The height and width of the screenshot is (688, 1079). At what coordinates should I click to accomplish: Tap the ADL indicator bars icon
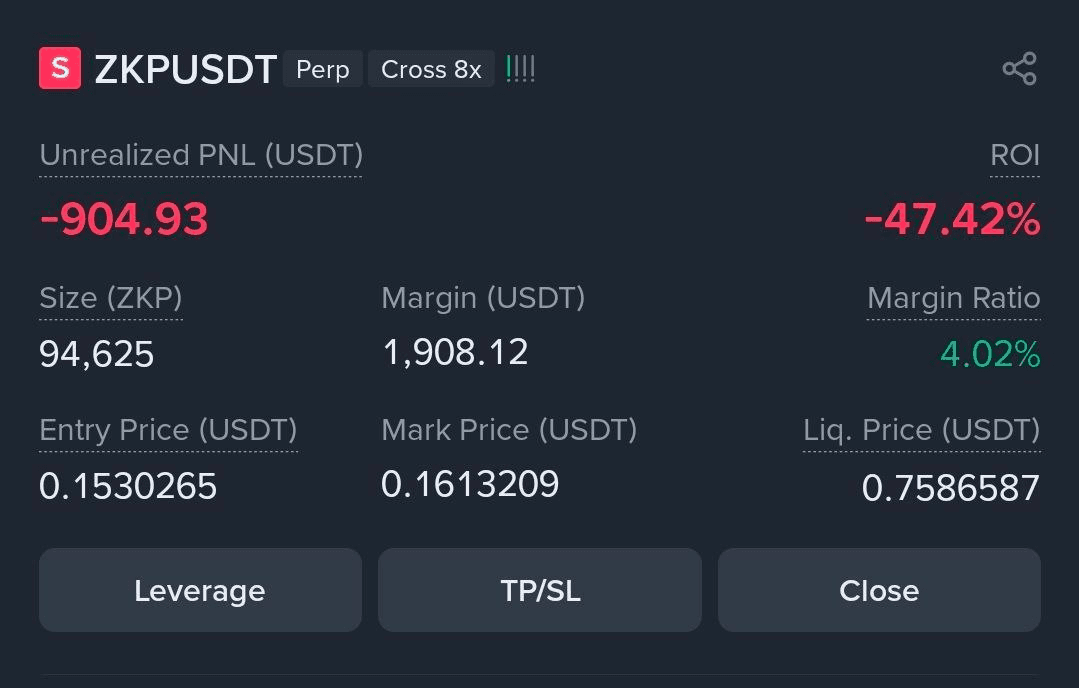click(520, 69)
